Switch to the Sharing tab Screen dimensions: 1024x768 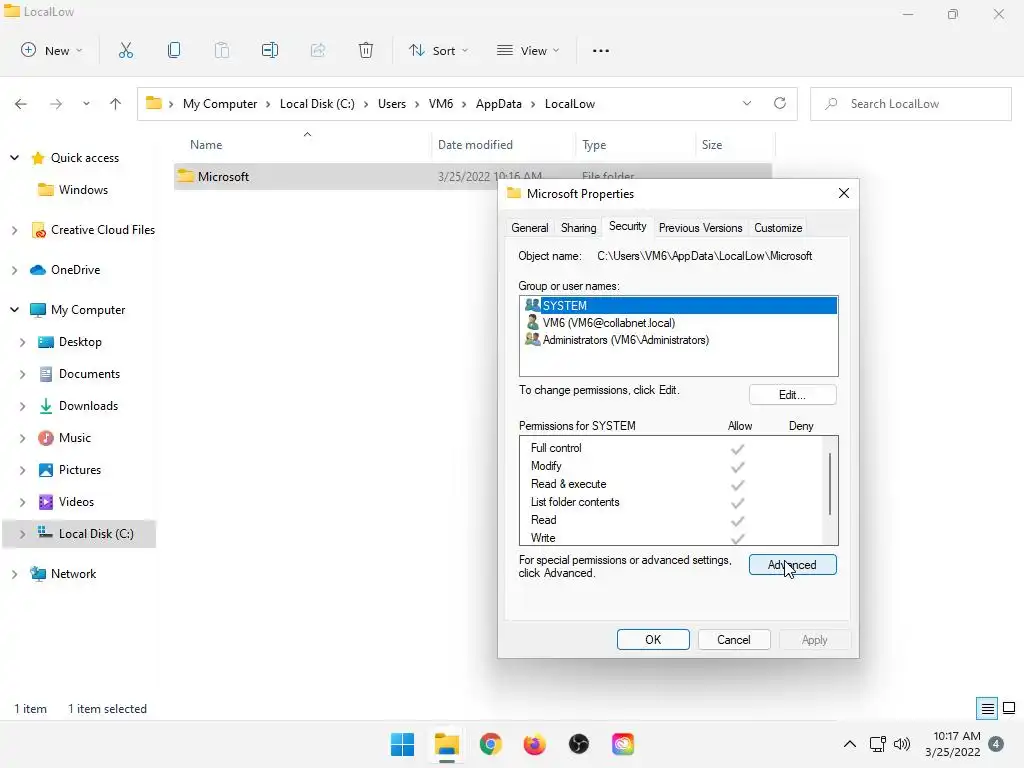coord(579,228)
